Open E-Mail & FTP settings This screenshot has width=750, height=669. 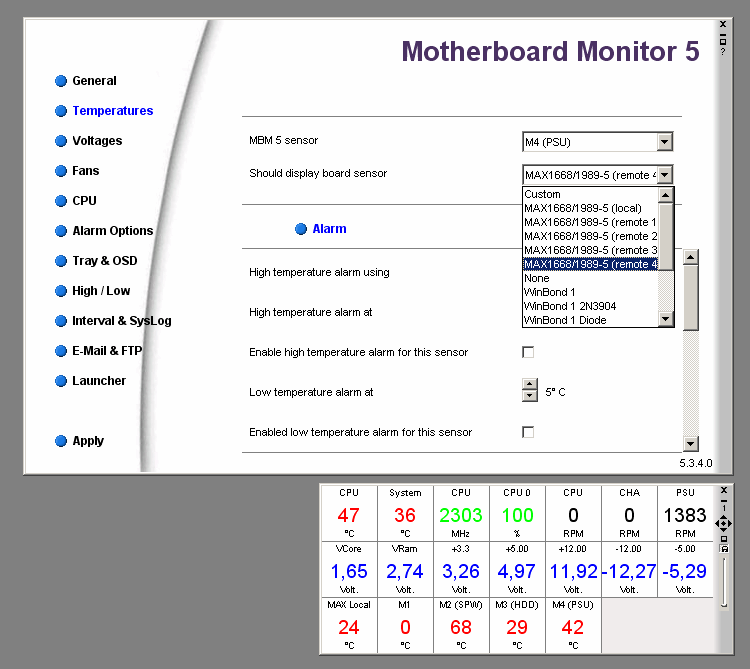tap(107, 351)
